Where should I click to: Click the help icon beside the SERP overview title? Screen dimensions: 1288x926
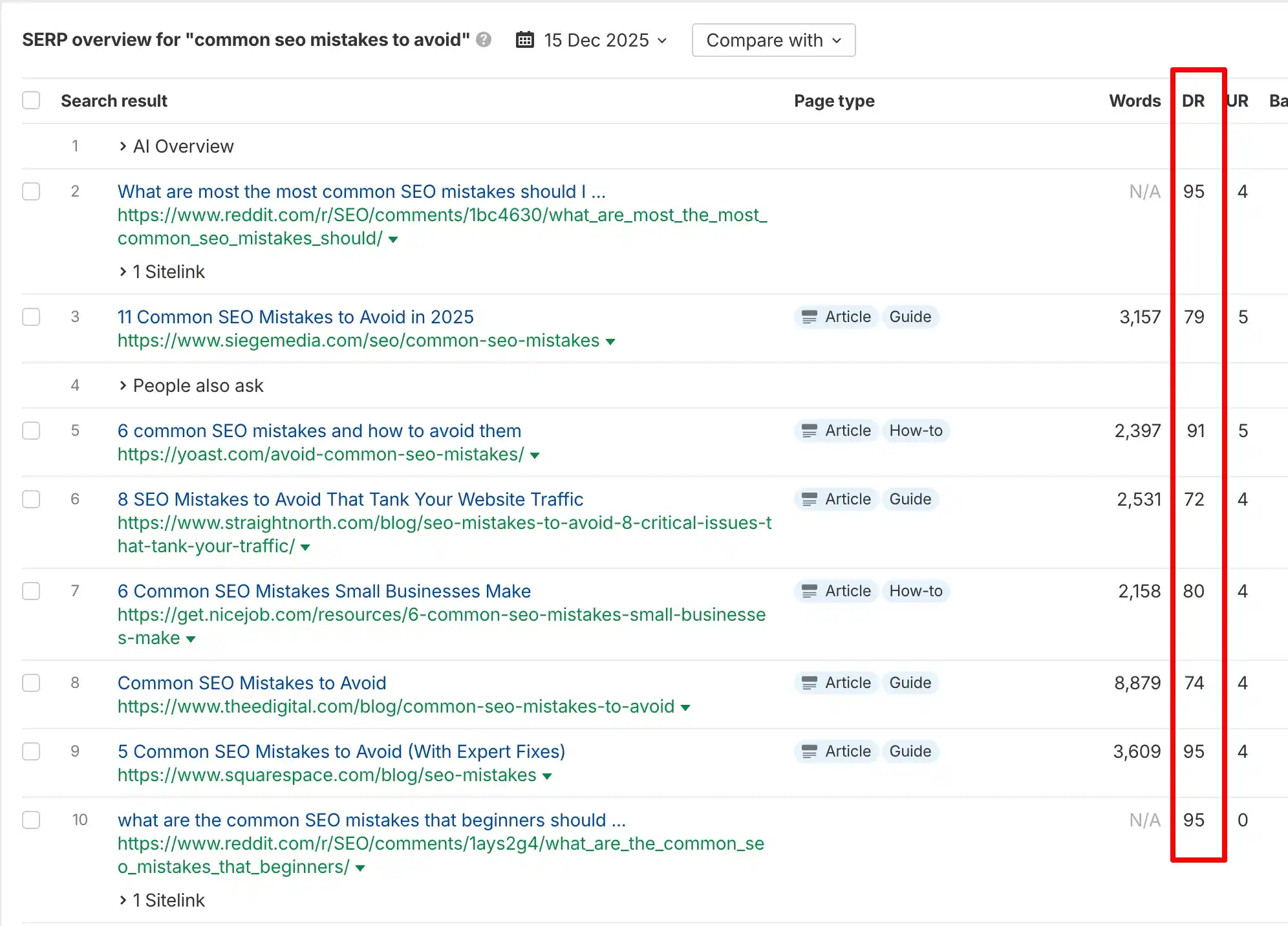tap(483, 39)
